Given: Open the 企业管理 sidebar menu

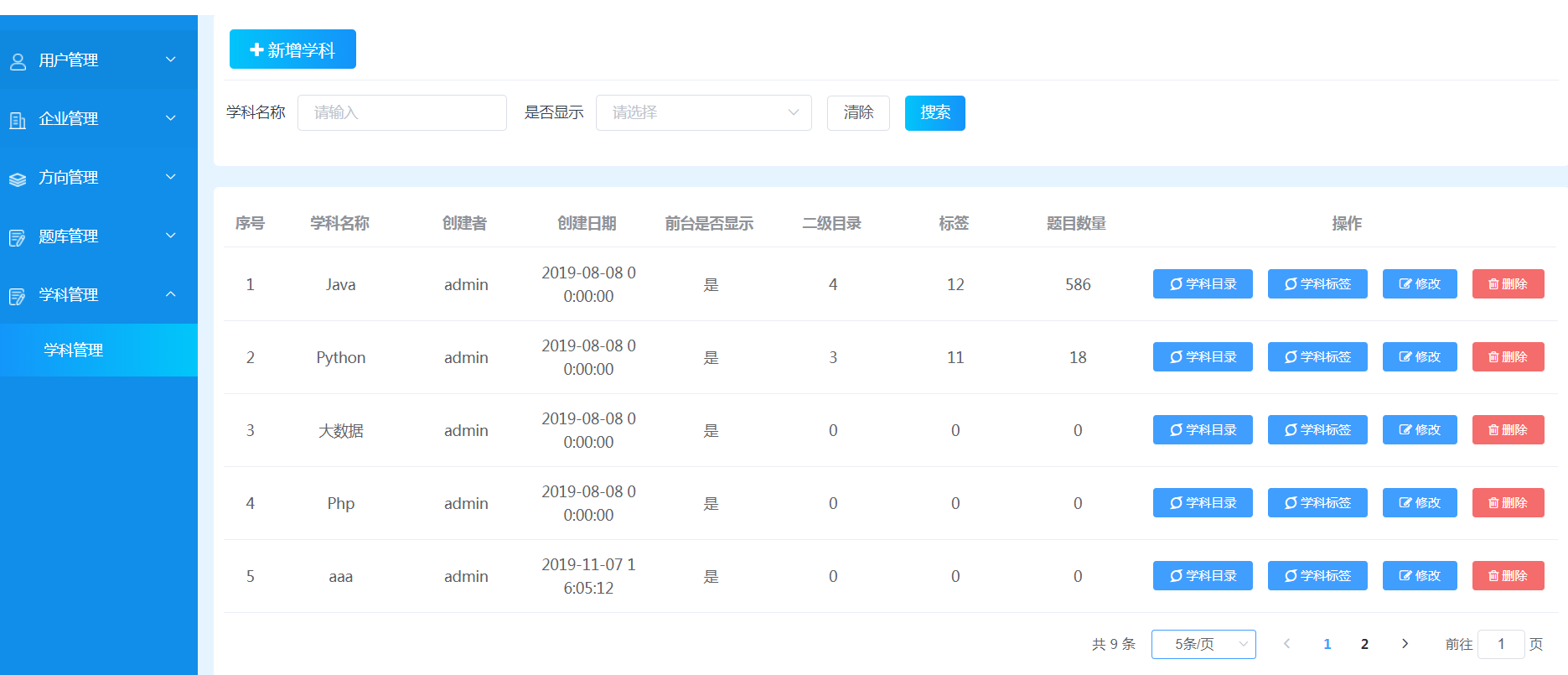Looking at the screenshot, I should click(x=99, y=119).
